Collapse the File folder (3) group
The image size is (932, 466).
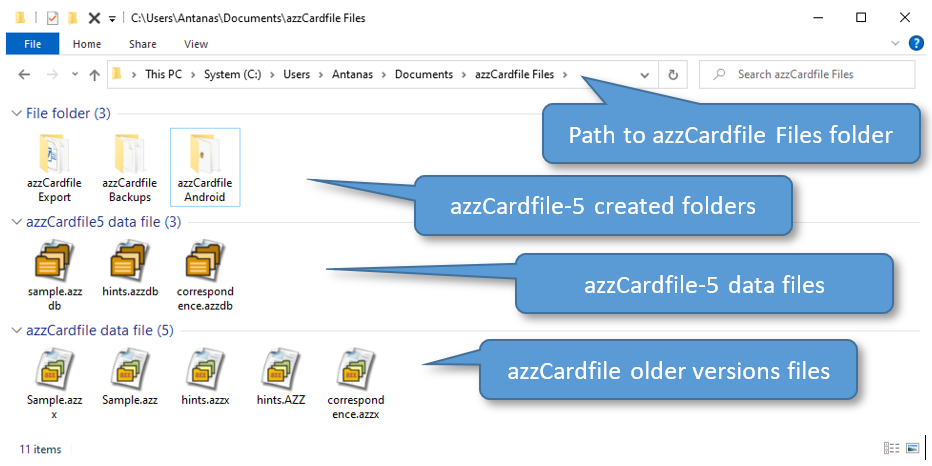[x=16, y=113]
